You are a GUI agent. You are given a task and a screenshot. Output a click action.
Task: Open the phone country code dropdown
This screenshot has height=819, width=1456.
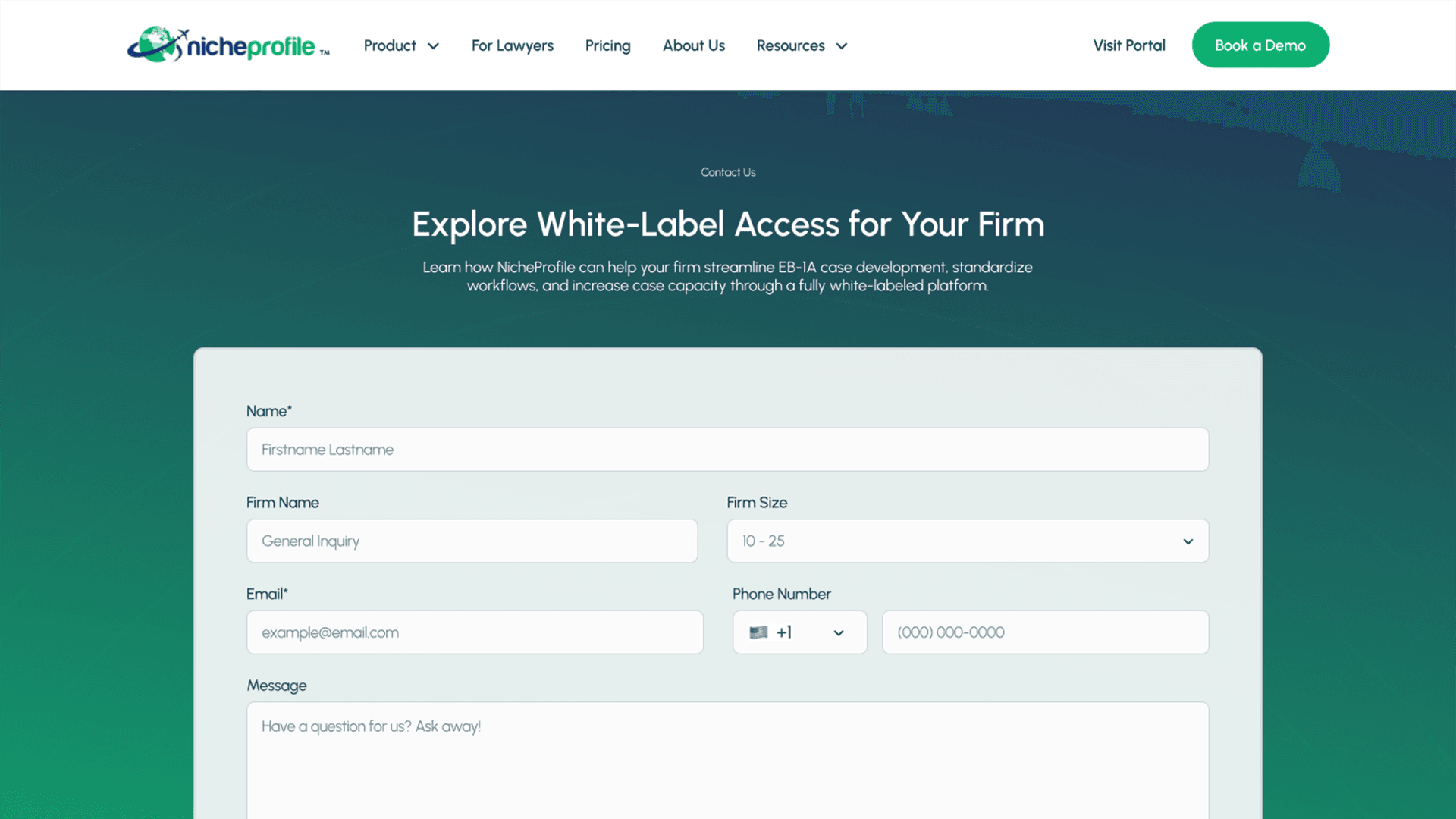click(x=799, y=632)
